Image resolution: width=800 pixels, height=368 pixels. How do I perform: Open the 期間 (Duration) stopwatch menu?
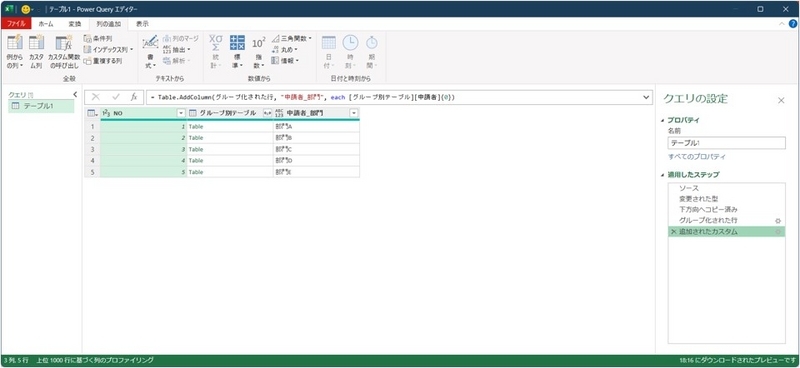(x=371, y=52)
